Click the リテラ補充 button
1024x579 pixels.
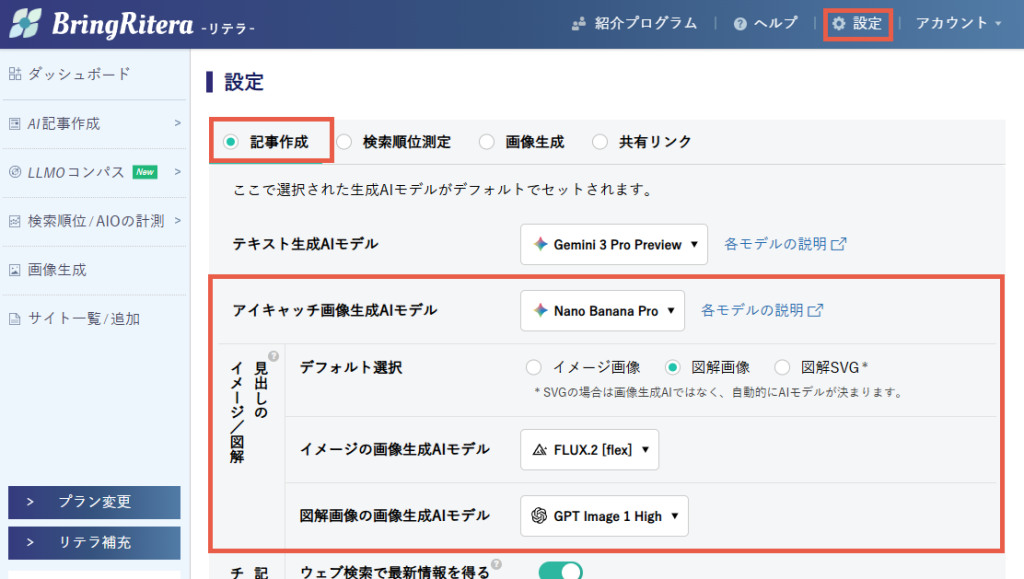(94, 542)
